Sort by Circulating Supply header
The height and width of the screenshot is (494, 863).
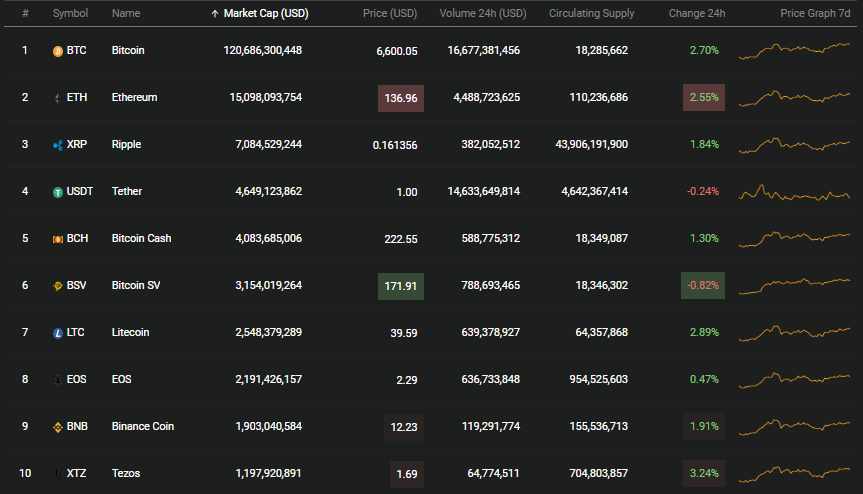(592, 13)
